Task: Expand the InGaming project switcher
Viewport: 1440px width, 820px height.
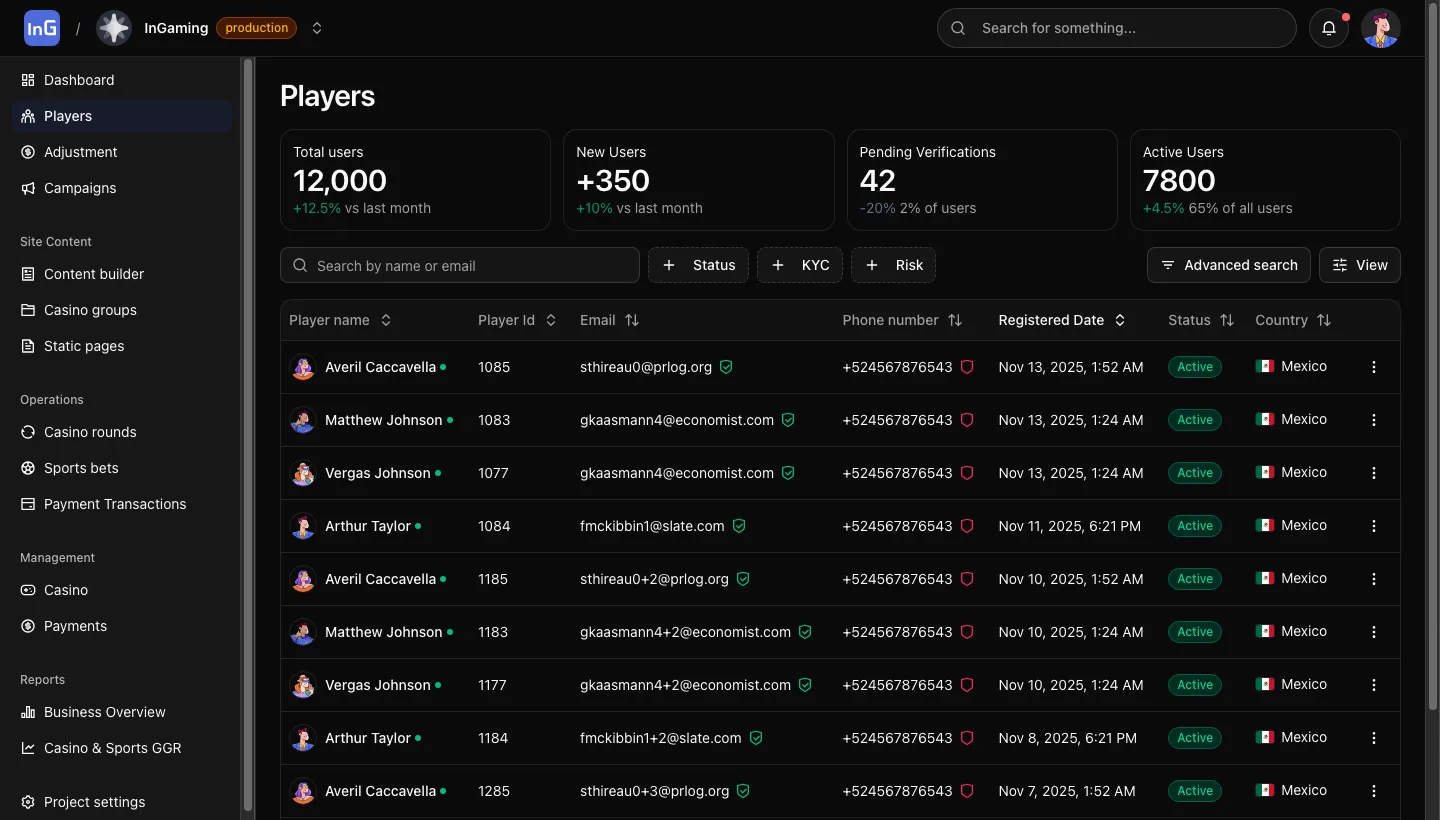Action: 317,28
